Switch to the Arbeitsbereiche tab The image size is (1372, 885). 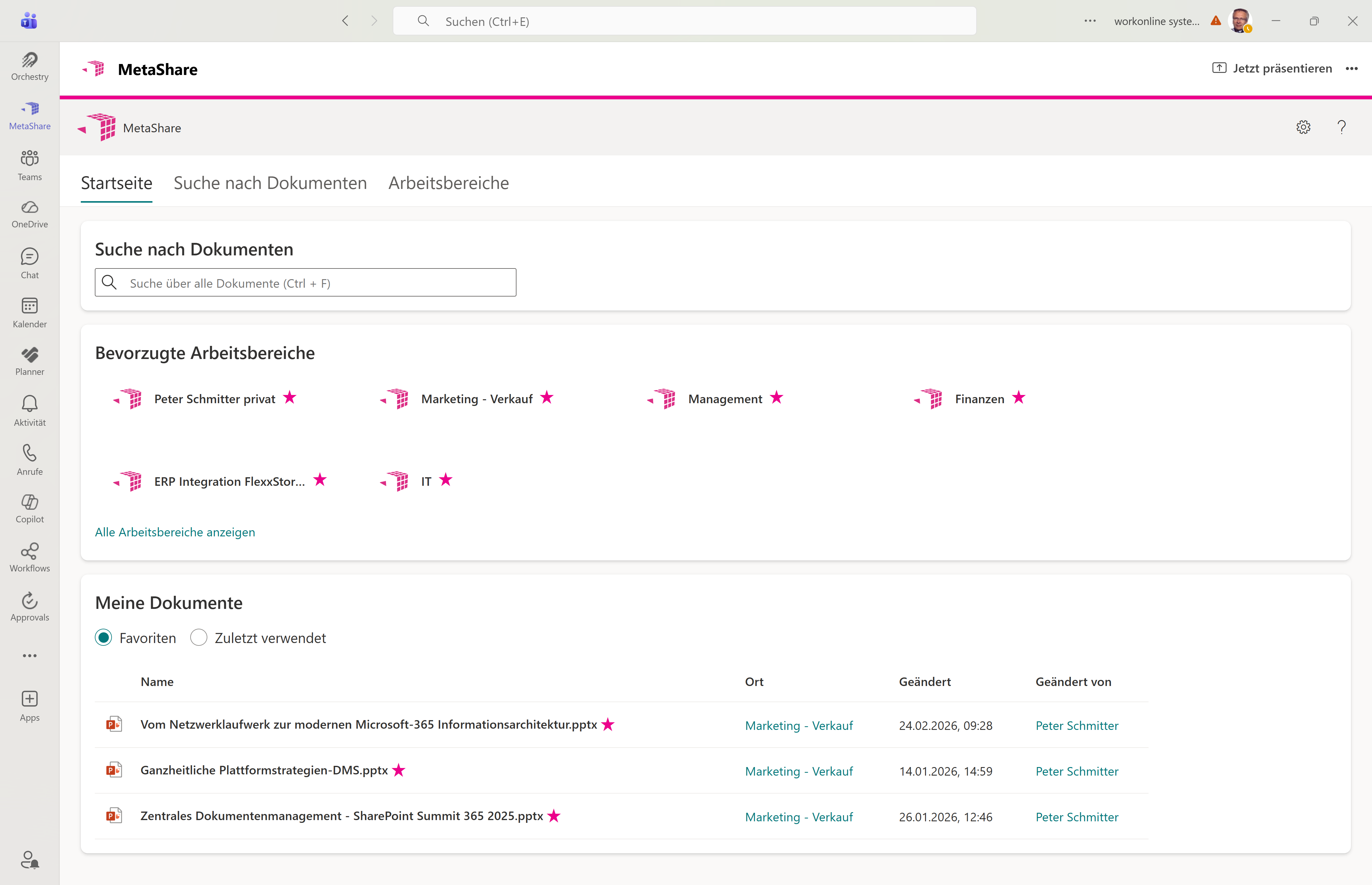(448, 183)
